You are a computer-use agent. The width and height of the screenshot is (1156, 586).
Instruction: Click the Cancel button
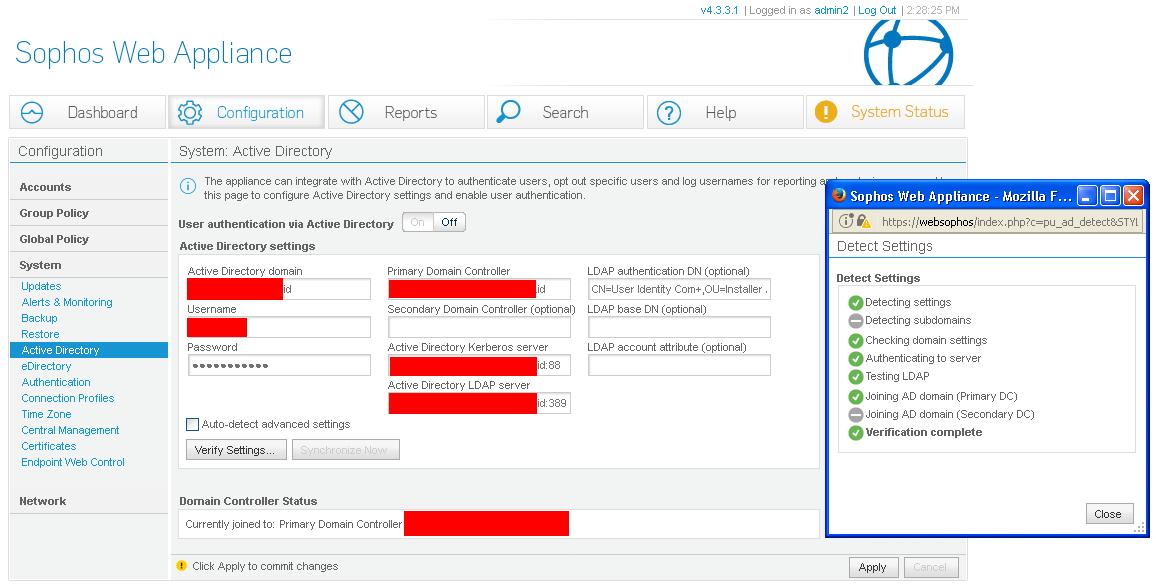tap(930, 567)
